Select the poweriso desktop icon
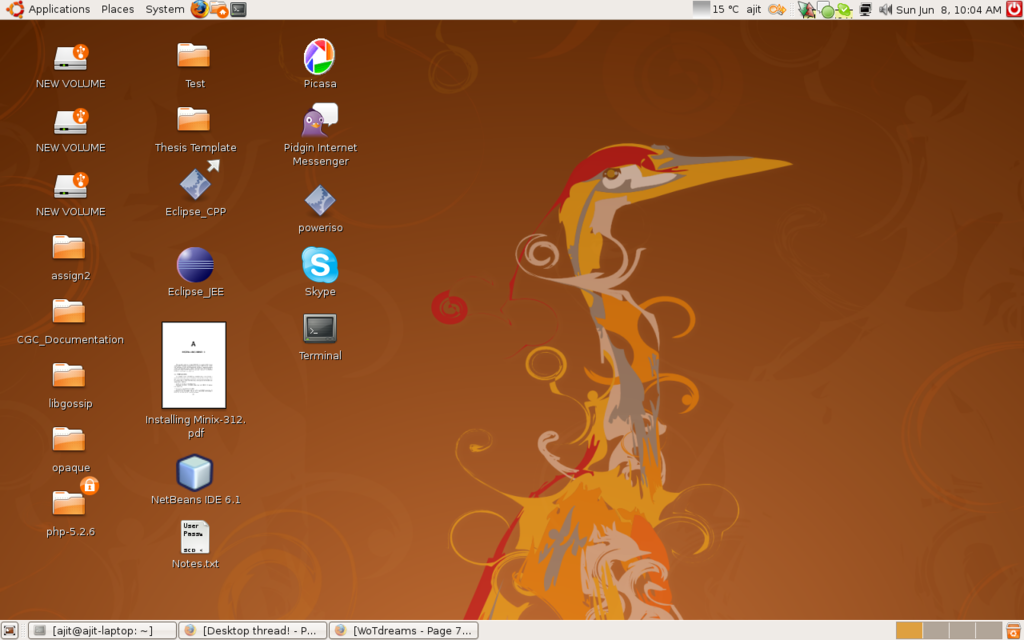Viewport: 1024px width, 640px height. coord(319,201)
